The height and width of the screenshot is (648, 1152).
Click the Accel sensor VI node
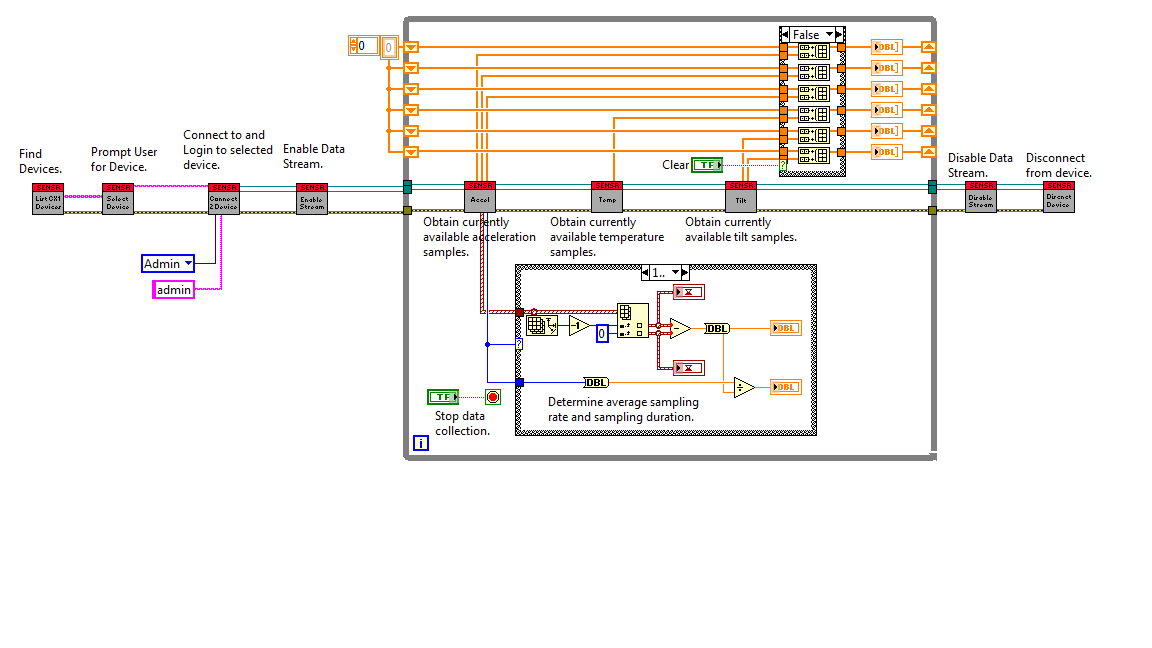click(x=480, y=197)
